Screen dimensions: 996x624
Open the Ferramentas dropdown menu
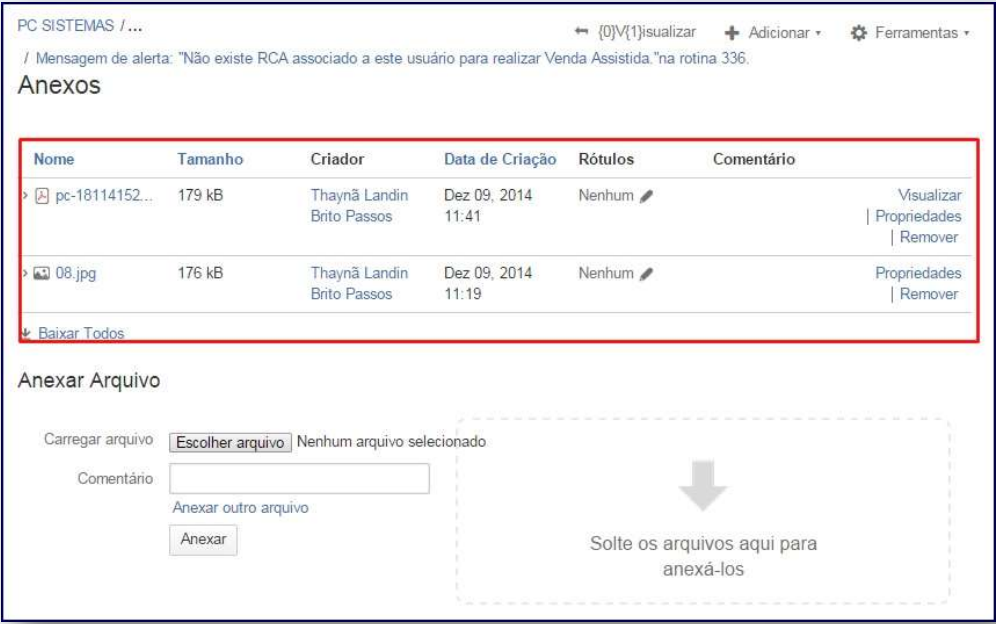click(x=910, y=33)
